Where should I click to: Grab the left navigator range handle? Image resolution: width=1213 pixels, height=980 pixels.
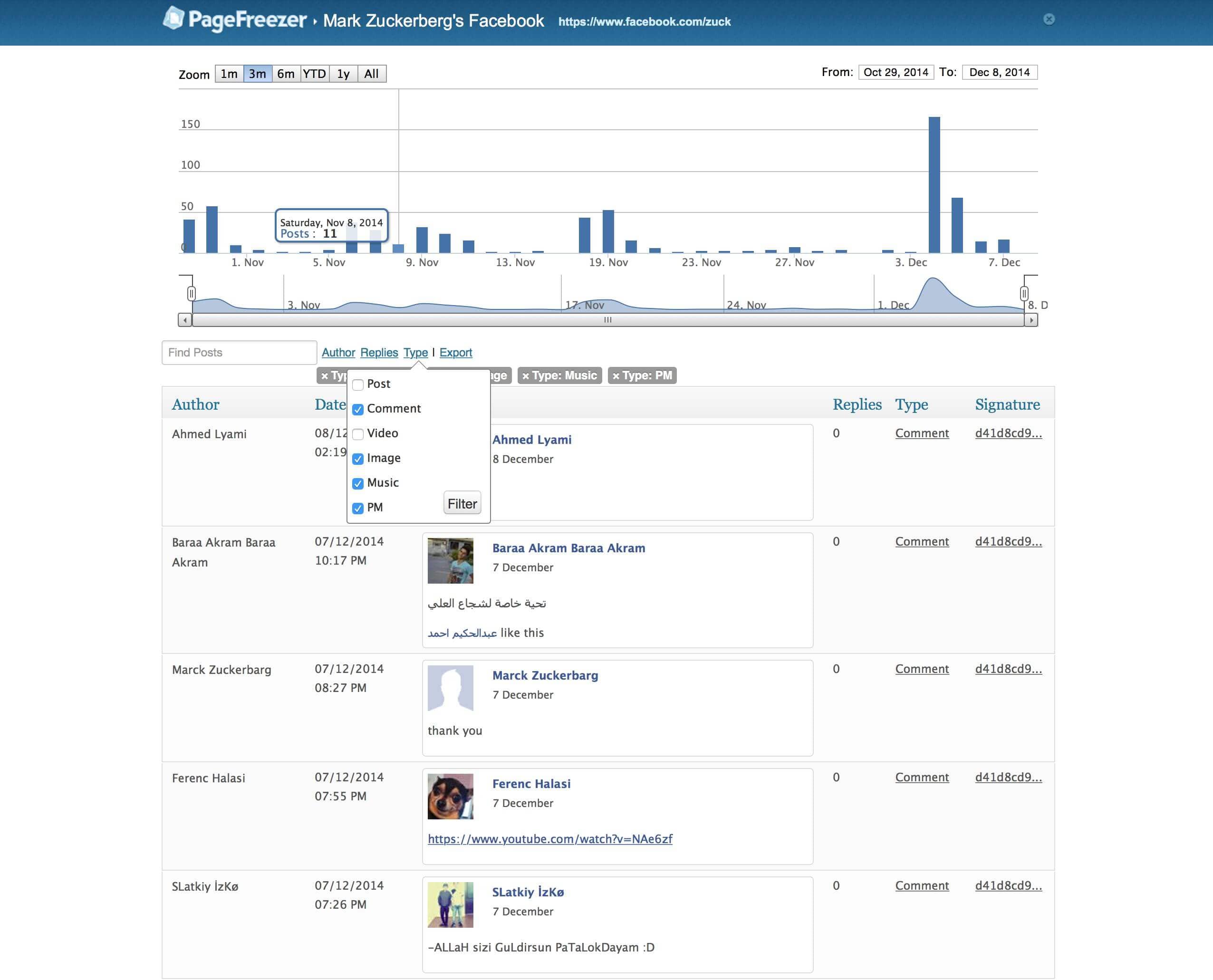coord(192,294)
